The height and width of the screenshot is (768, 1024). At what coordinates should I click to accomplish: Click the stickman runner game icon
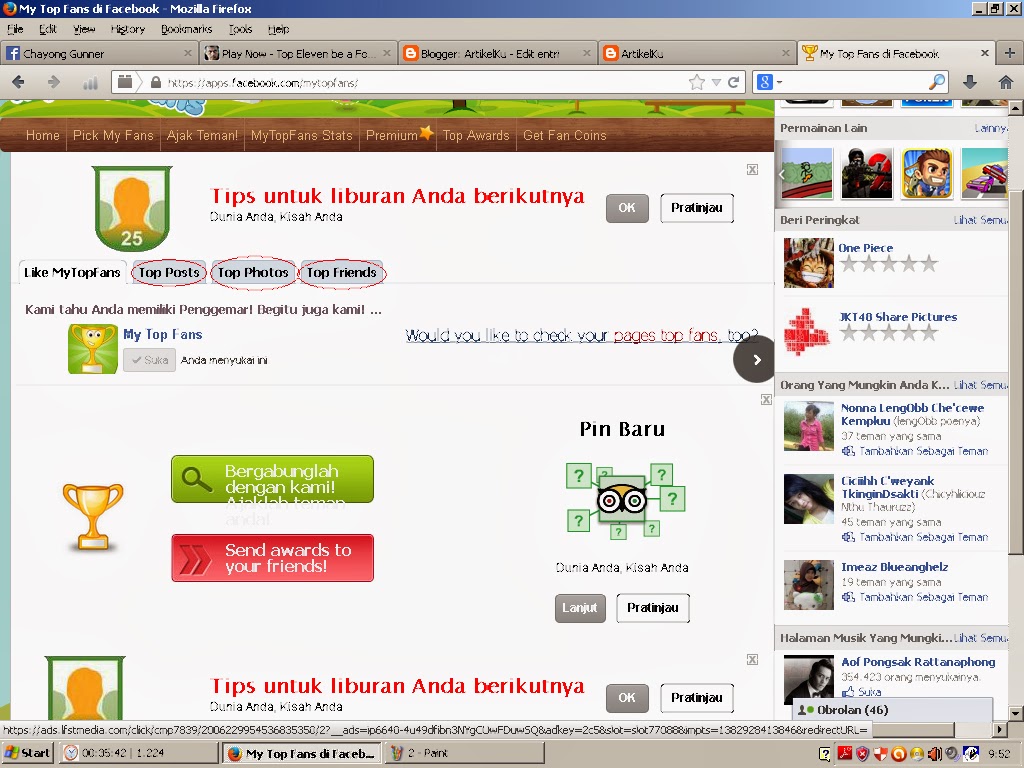point(807,173)
